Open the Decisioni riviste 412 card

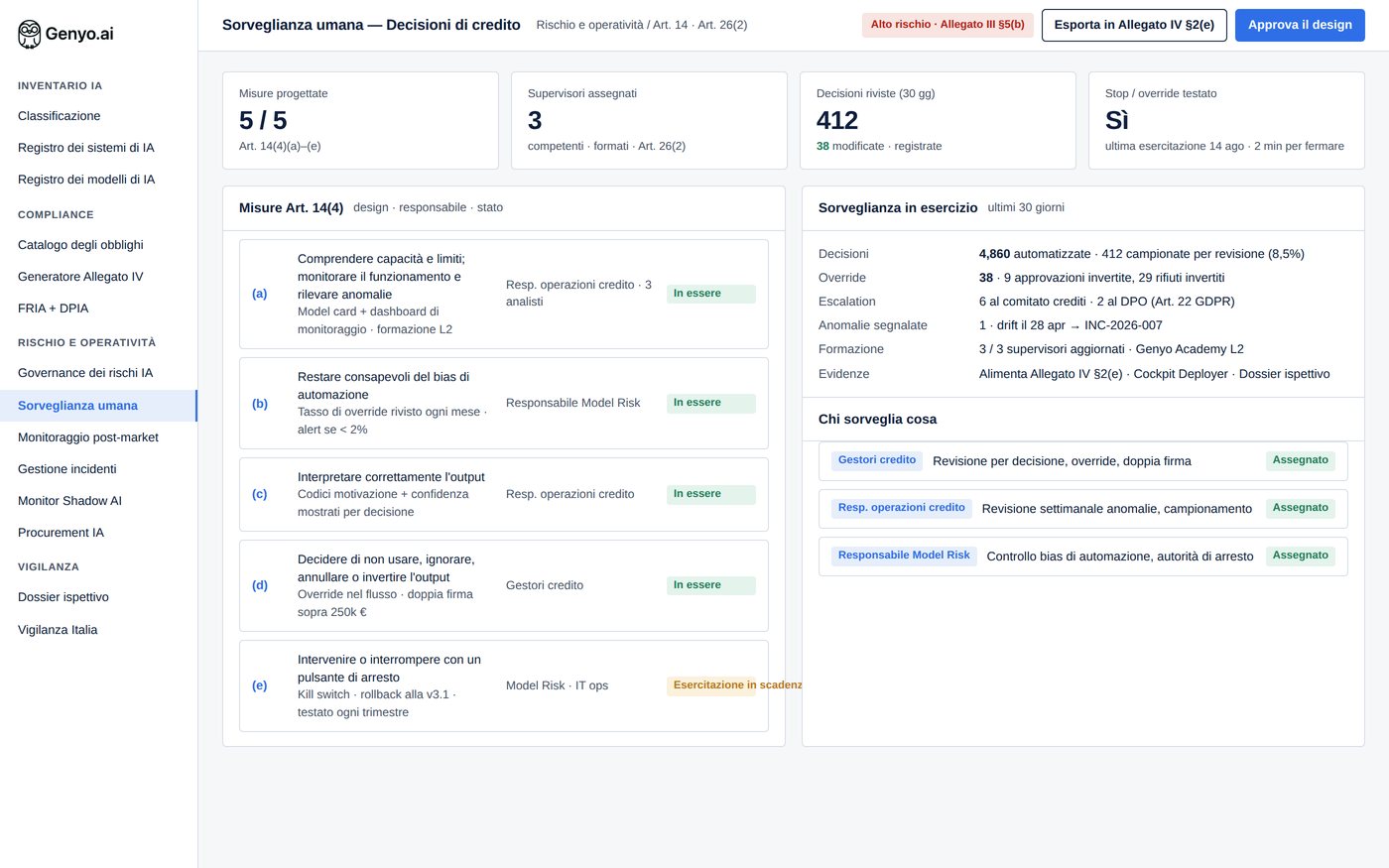(x=938, y=120)
